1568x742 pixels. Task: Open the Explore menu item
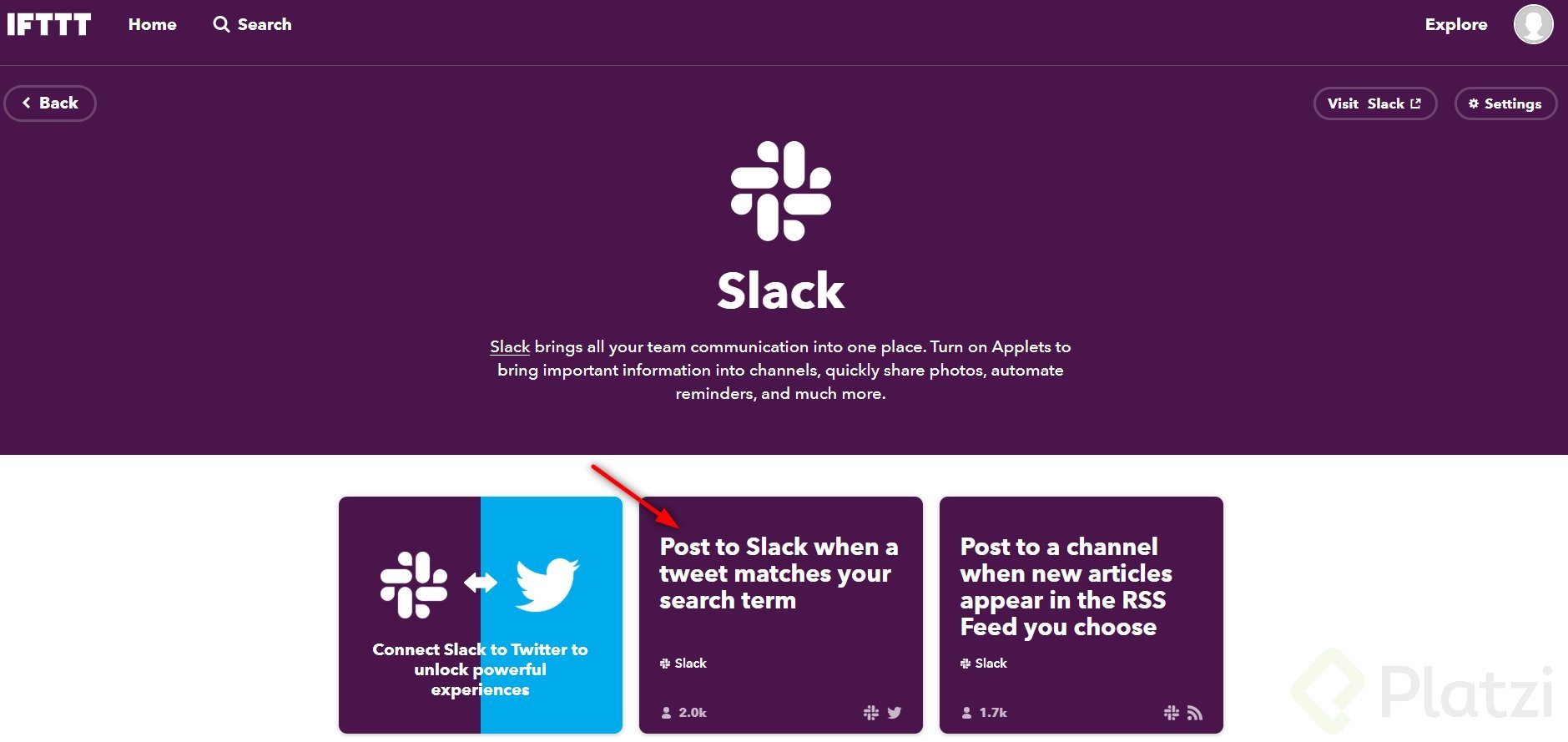[x=1456, y=24]
